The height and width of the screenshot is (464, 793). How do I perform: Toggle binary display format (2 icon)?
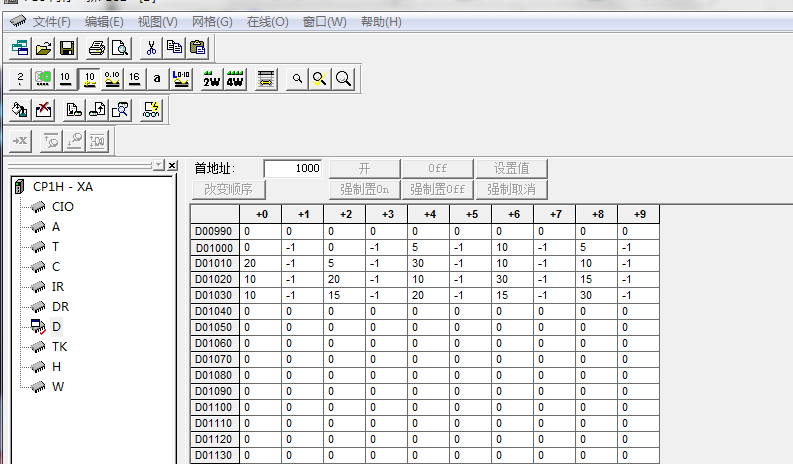click(20, 79)
